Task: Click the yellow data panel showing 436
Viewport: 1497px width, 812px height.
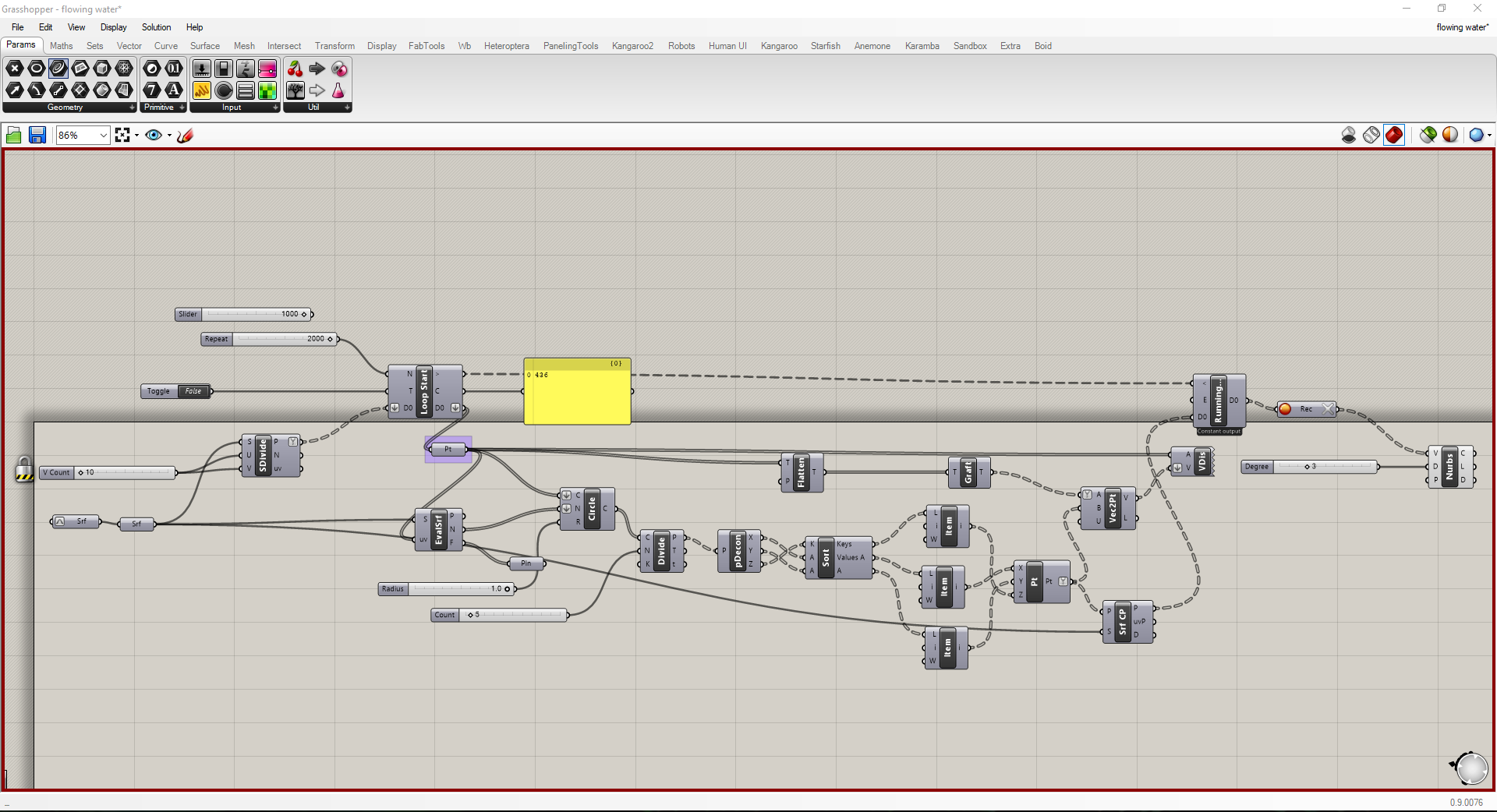Action: click(x=577, y=391)
